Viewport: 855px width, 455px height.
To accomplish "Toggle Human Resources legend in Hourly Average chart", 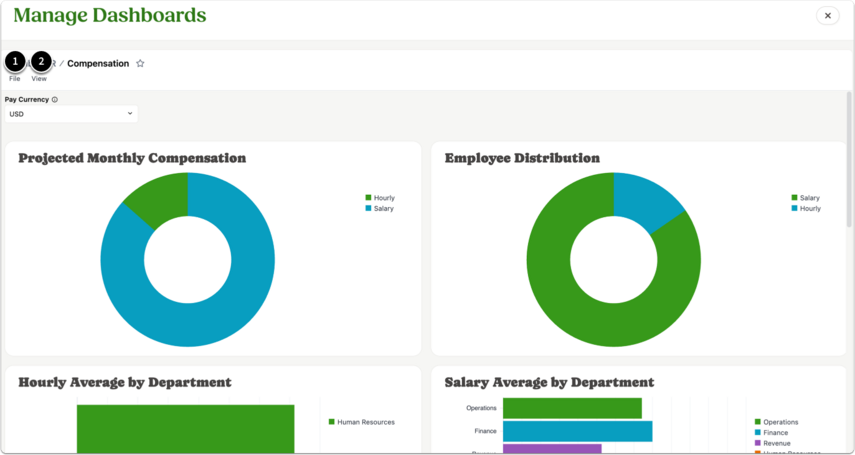I will pyautogui.click(x=362, y=422).
